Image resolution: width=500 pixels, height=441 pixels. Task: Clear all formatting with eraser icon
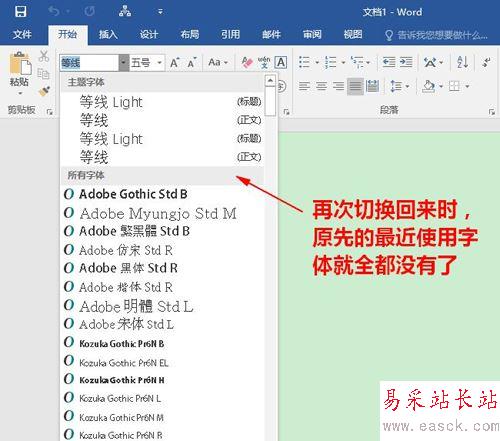click(x=247, y=62)
